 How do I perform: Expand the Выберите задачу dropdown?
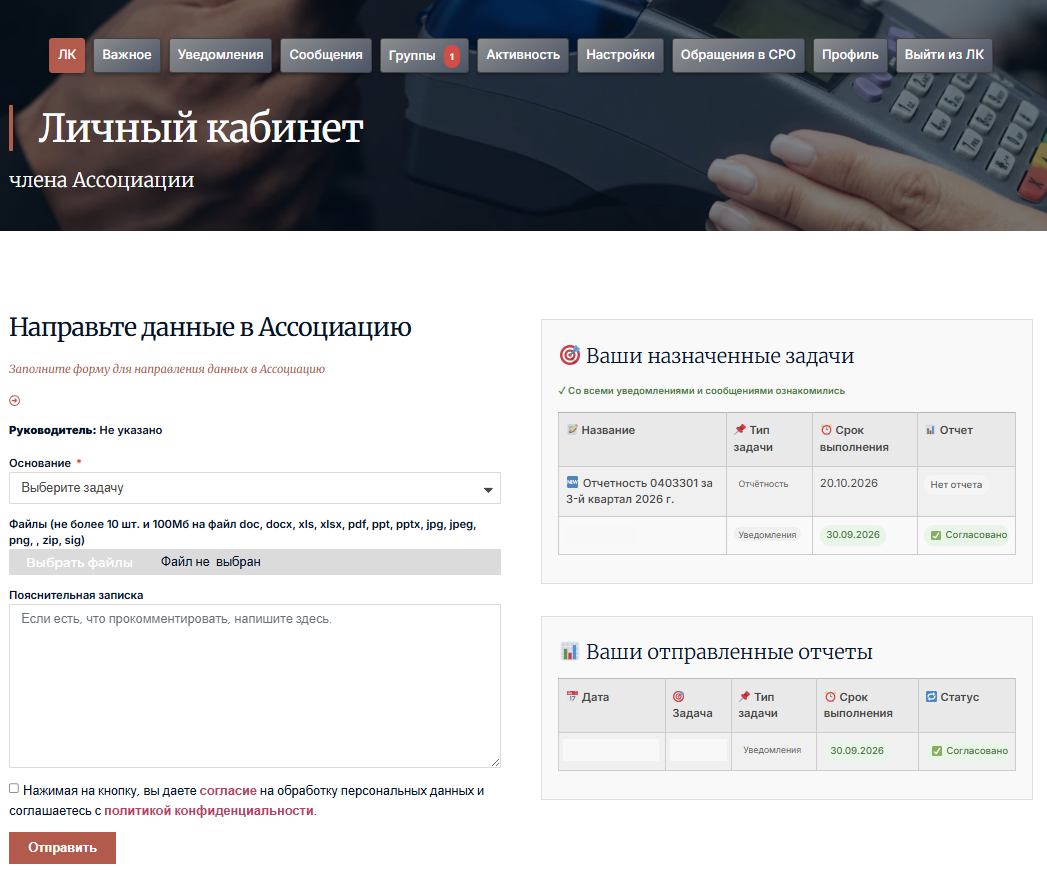[254, 488]
